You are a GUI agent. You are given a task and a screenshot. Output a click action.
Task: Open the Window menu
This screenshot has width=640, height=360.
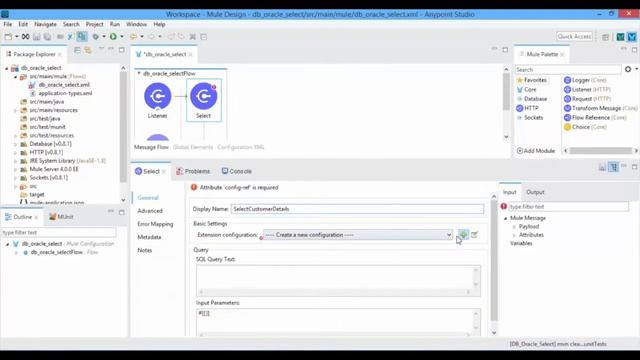(136, 24)
